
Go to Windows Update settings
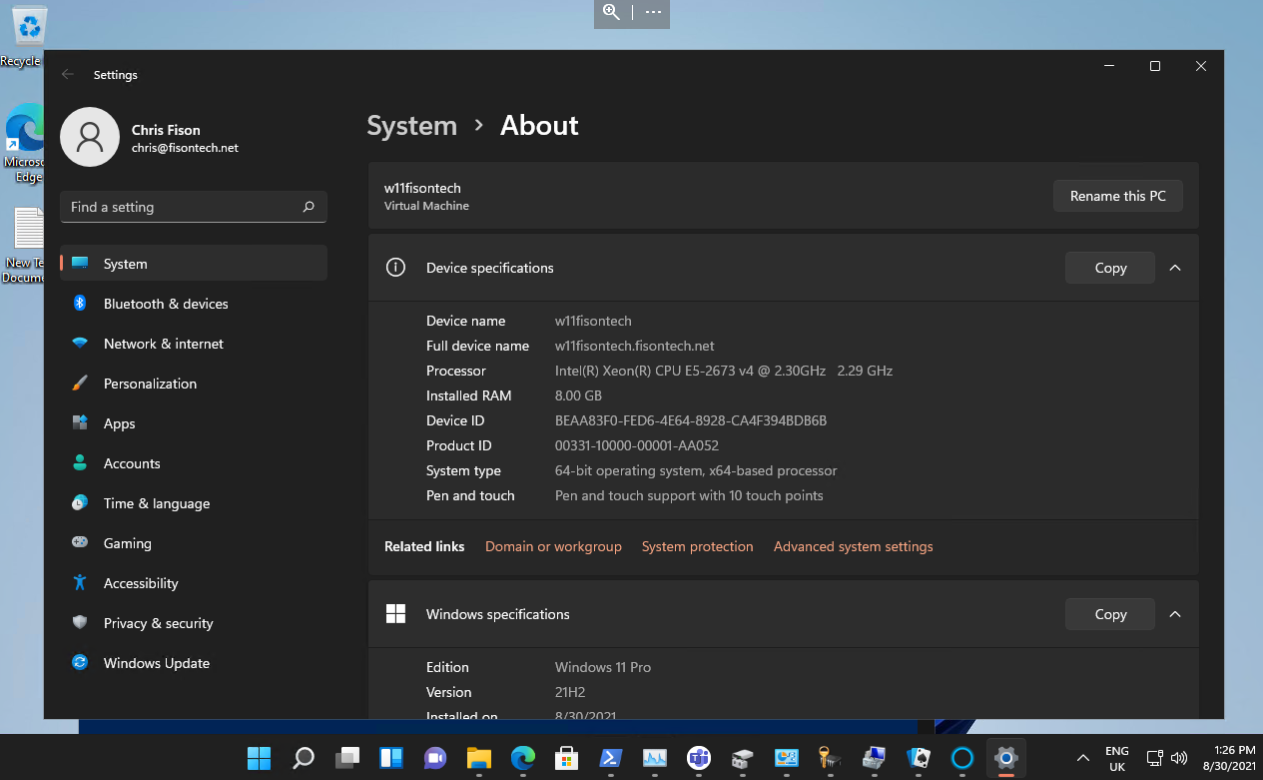(194, 663)
